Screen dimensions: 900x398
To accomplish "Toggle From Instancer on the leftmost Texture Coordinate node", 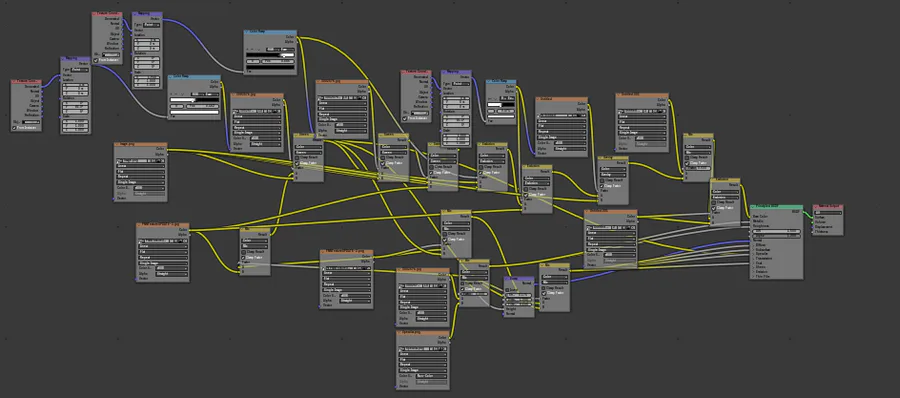I will click(x=14, y=127).
